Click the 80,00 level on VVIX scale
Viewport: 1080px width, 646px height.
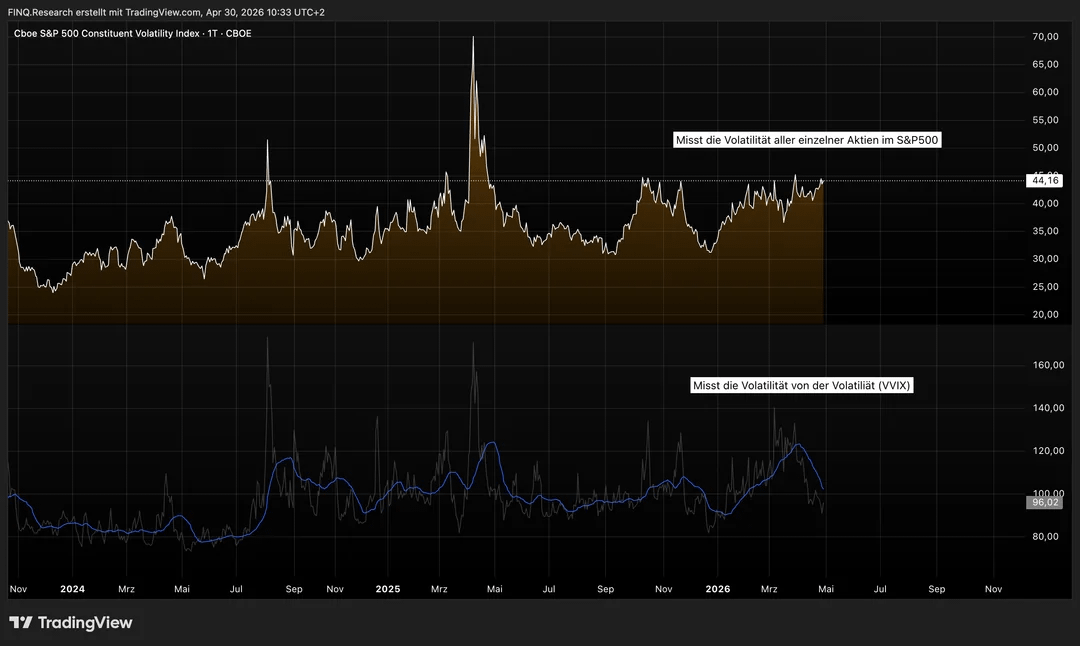click(x=1045, y=537)
